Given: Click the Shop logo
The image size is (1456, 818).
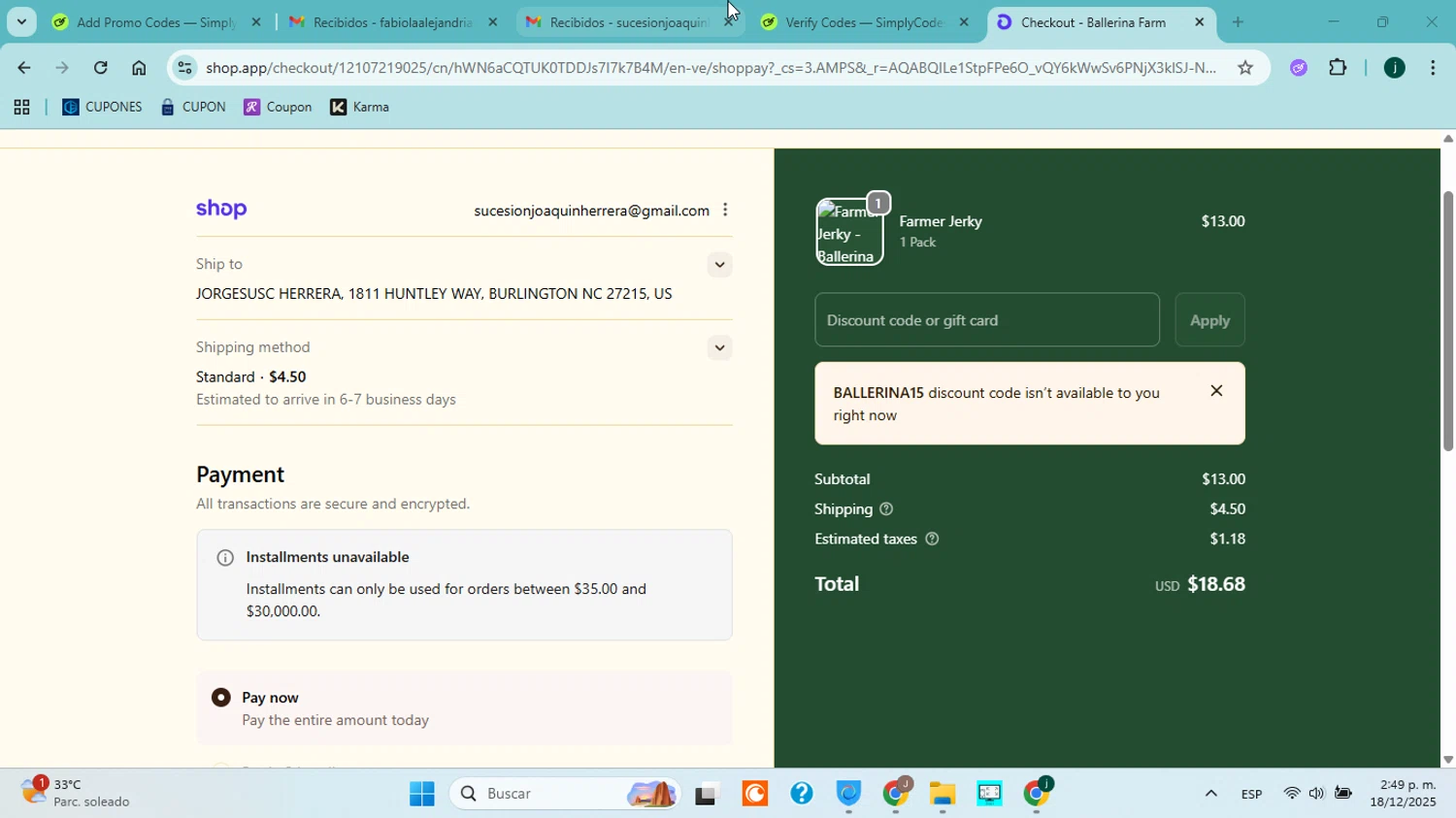Looking at the screenshot, I should click(221, 210).
